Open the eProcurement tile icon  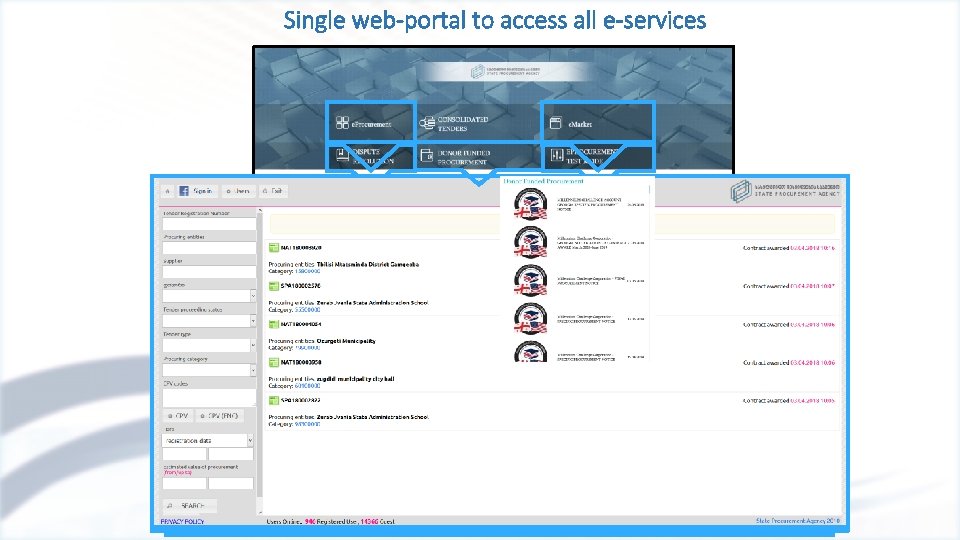tap(342, 123)
